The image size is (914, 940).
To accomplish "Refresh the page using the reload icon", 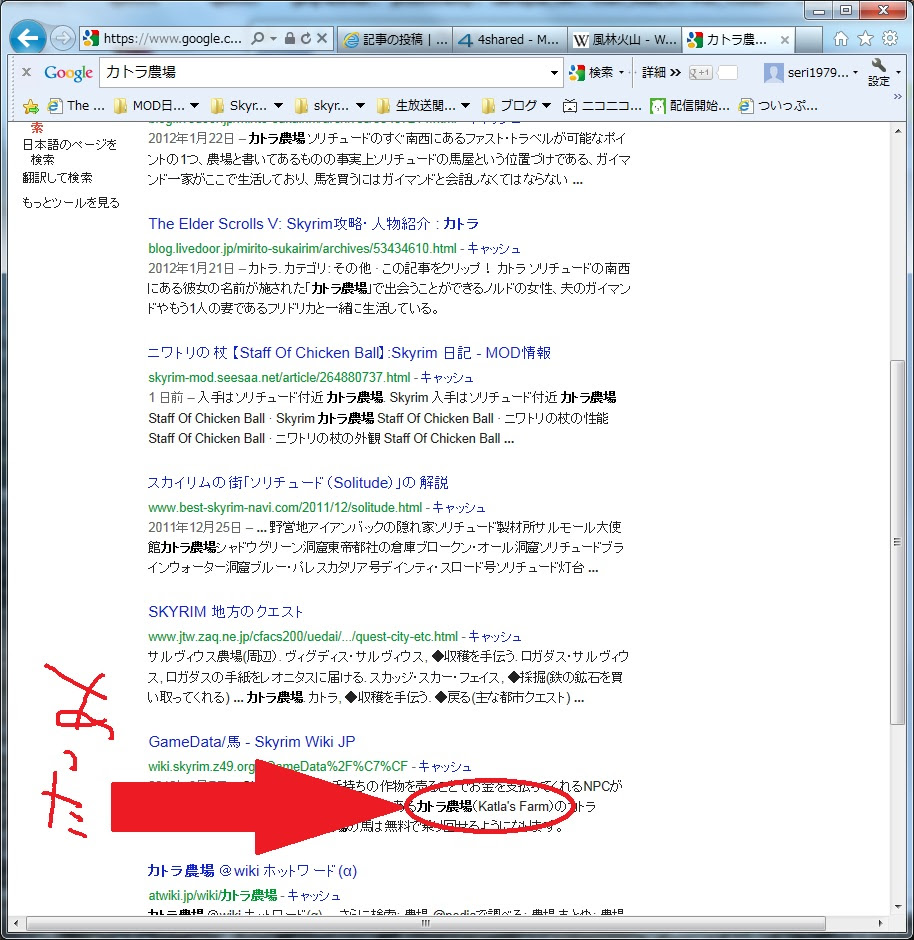I will [x=306, y=38].
